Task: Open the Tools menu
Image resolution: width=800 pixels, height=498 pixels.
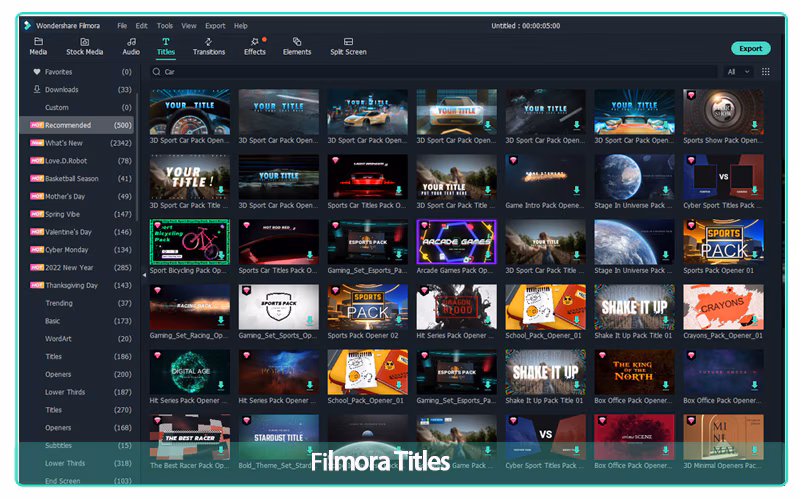Action: pyautogui.click(x=164, y=26)
